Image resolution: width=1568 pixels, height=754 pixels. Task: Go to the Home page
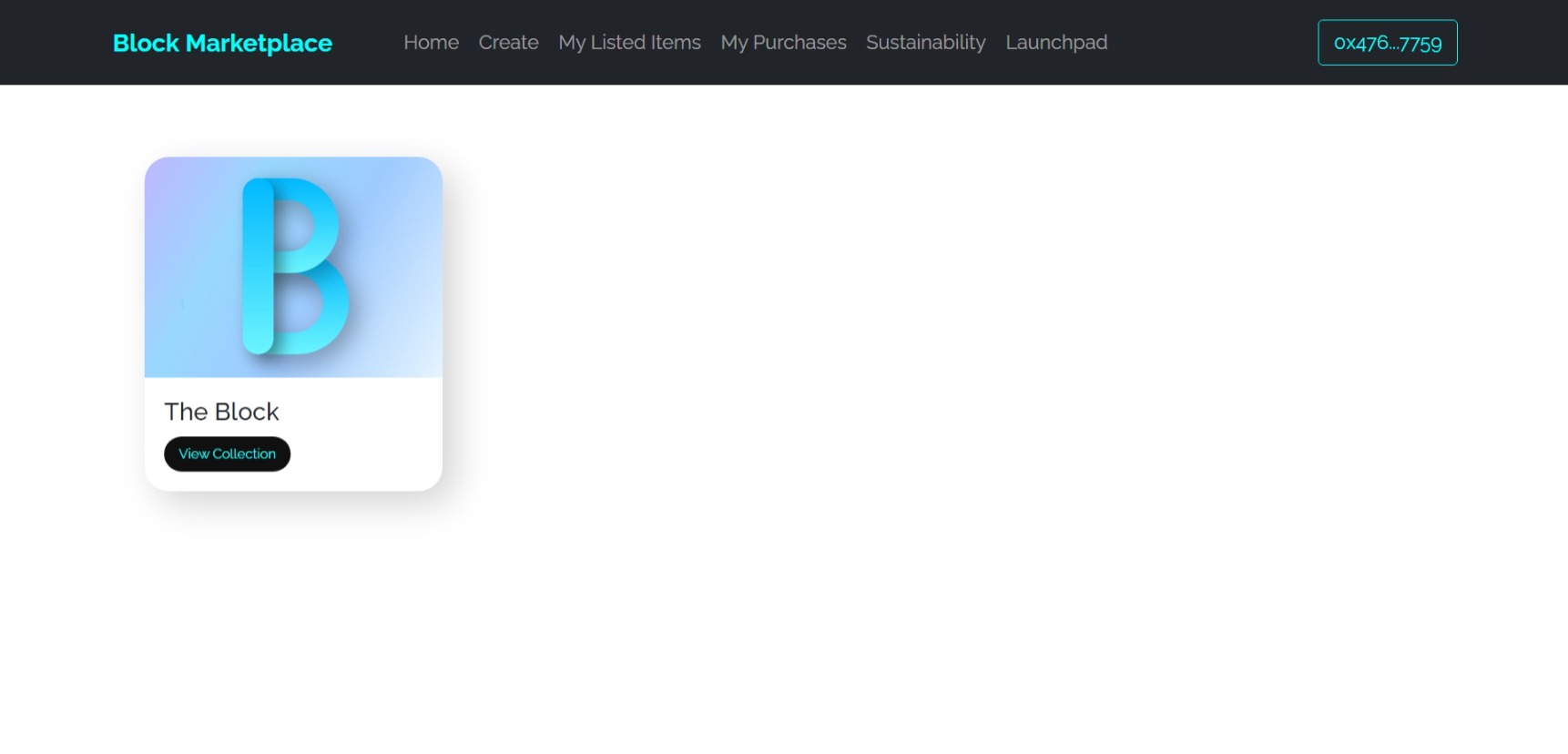click(x=432, y=43)
